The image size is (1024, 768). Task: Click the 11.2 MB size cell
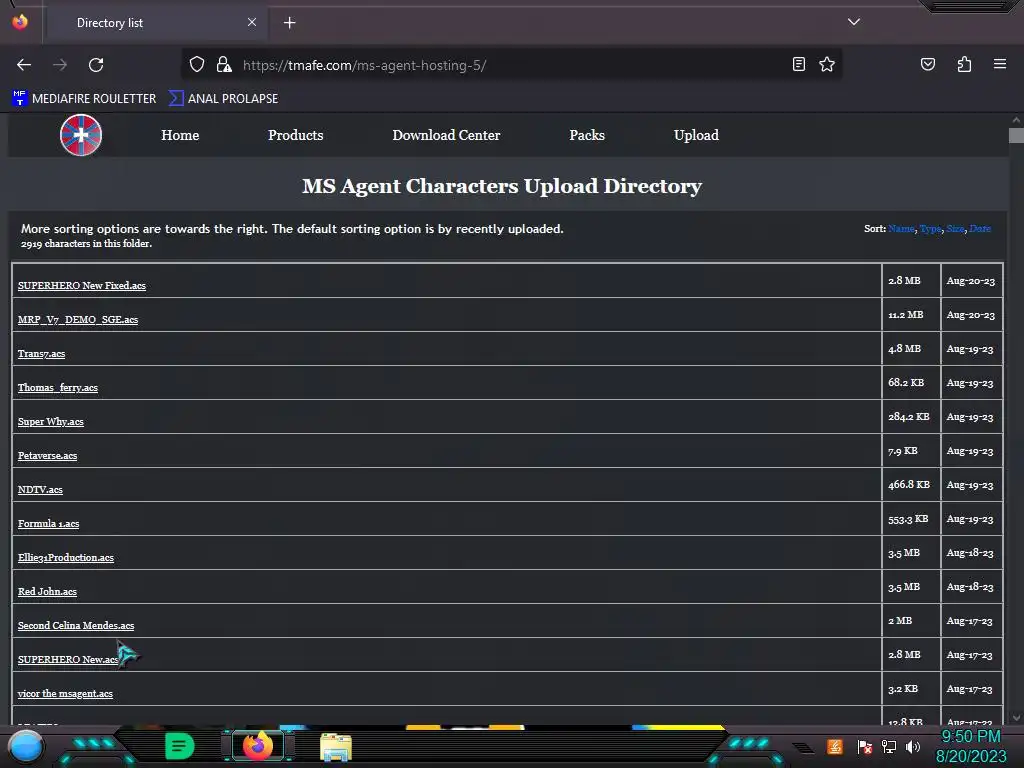(x=911, y=315)
